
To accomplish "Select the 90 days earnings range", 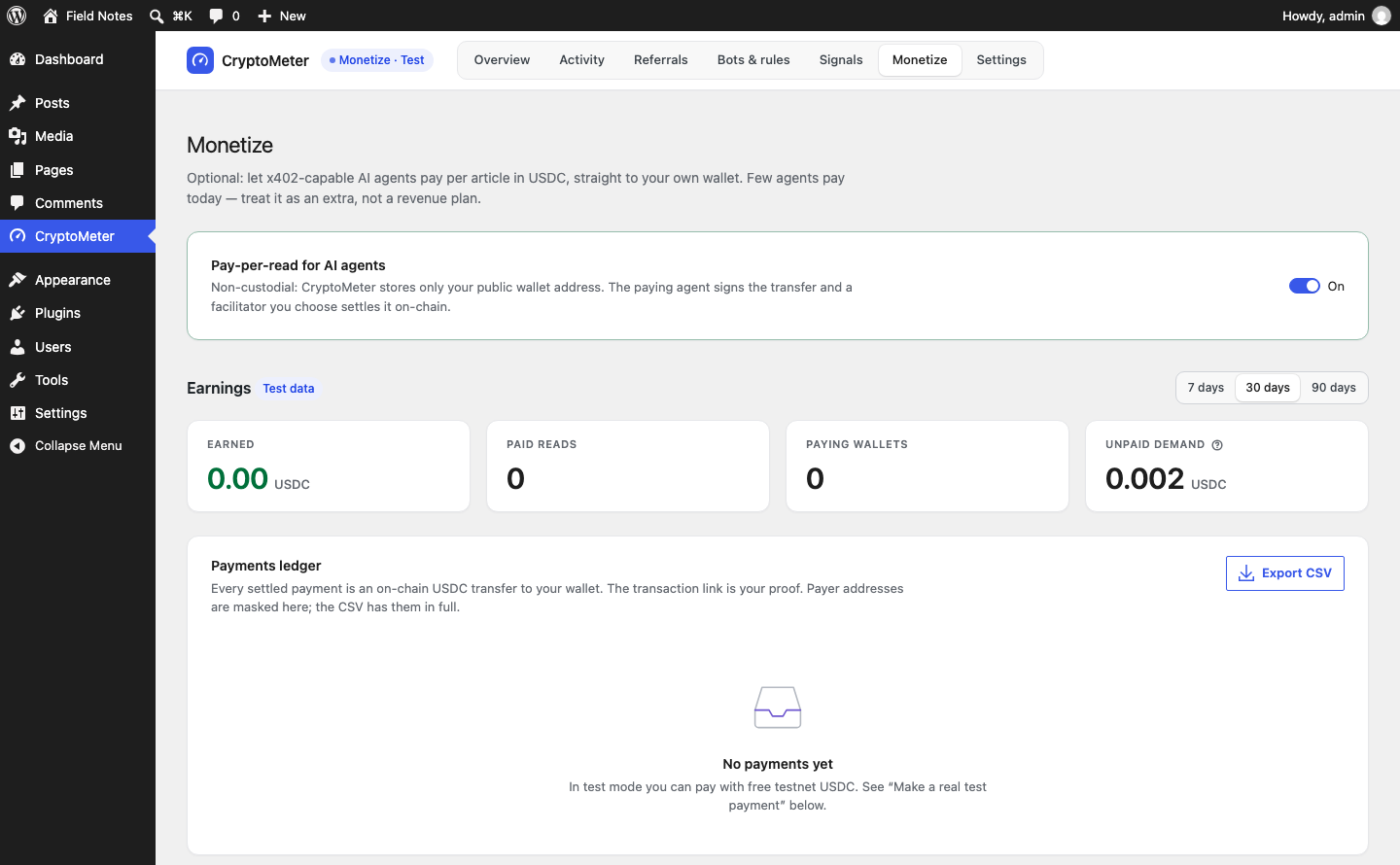I will point(1334,388).
